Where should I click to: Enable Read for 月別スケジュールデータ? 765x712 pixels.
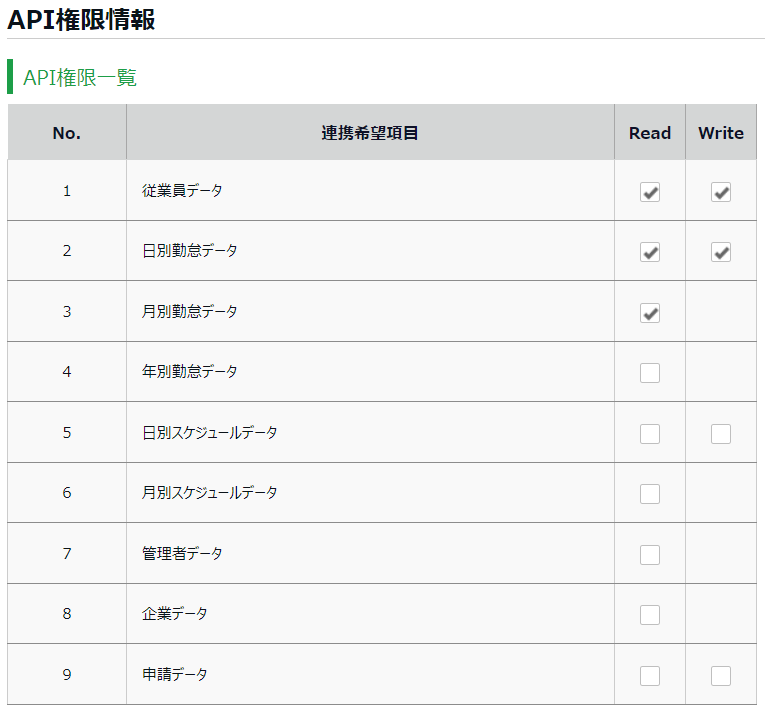[650, 494]
